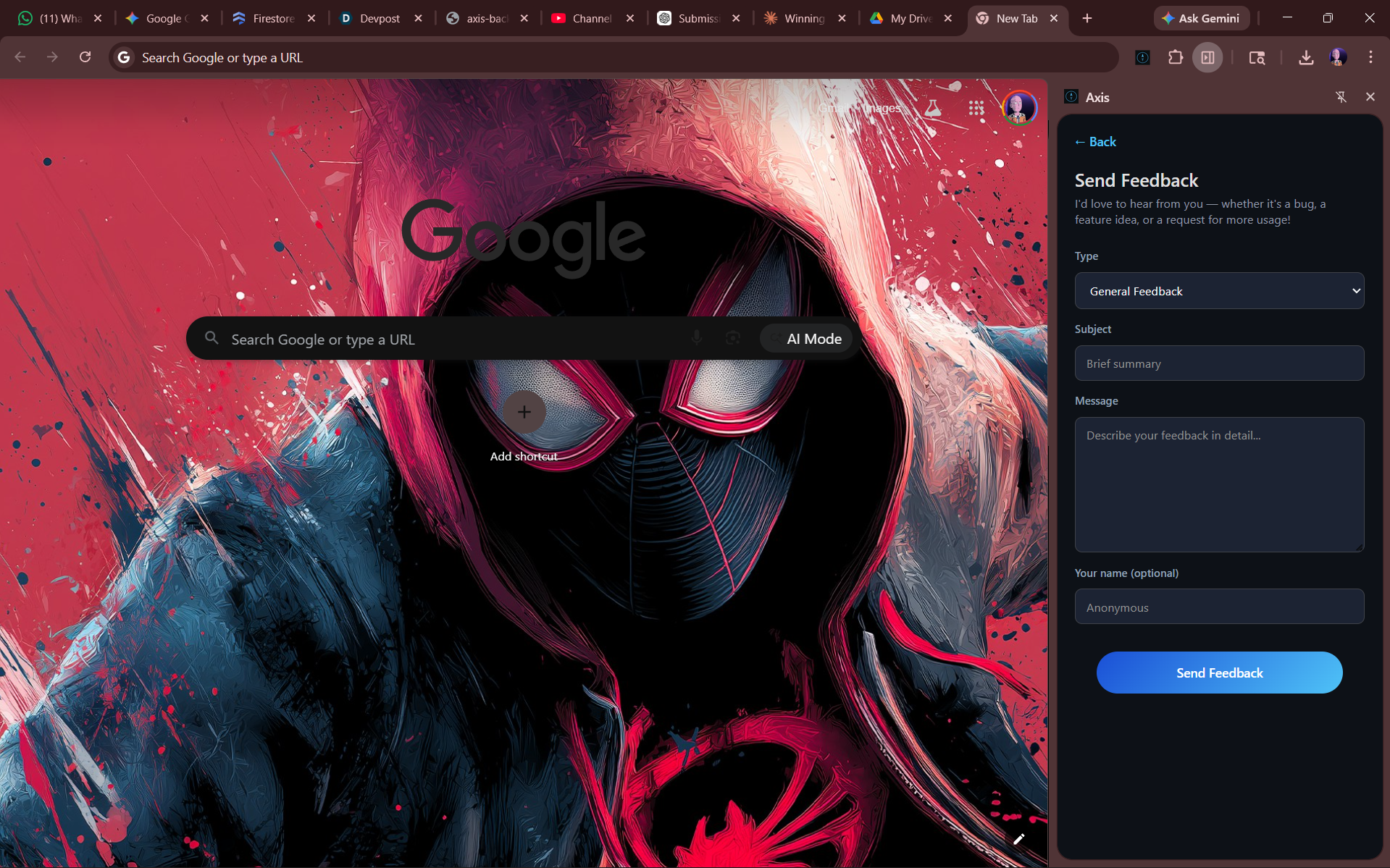
Task: Click the Images link
Action: (882, 108)
